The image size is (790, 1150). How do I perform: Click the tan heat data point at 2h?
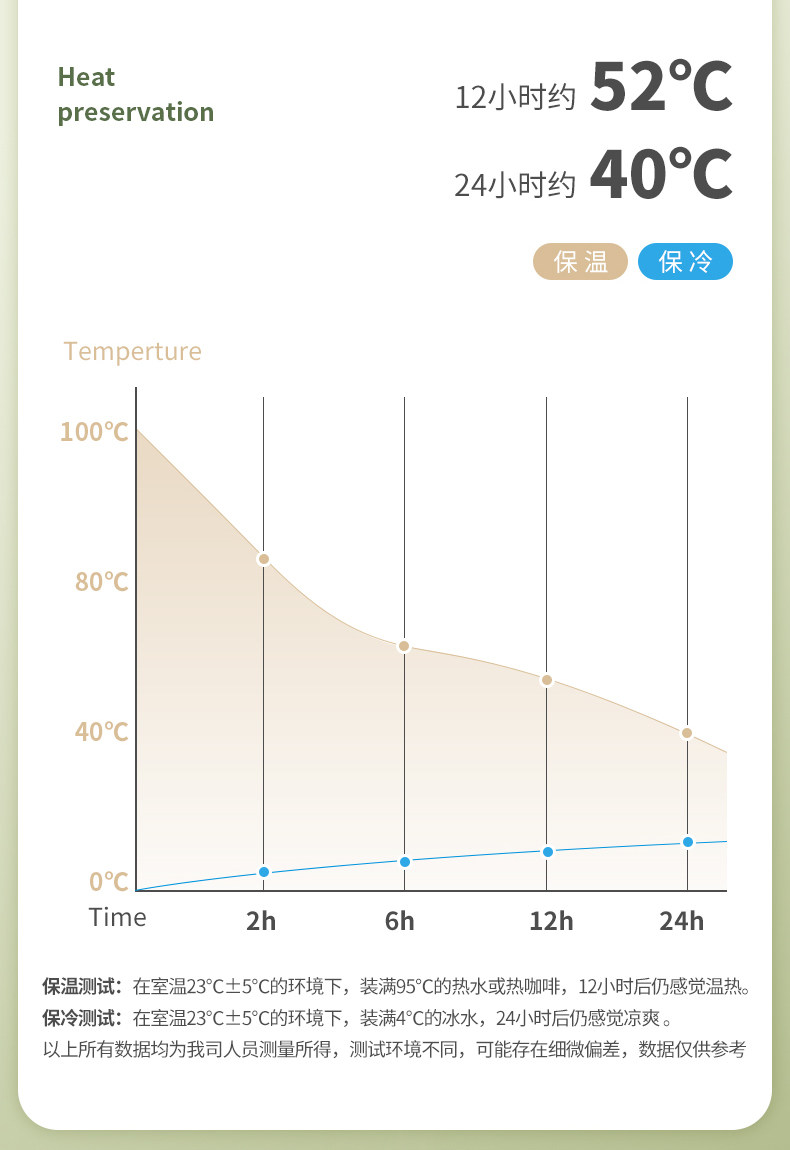(264, 559)
